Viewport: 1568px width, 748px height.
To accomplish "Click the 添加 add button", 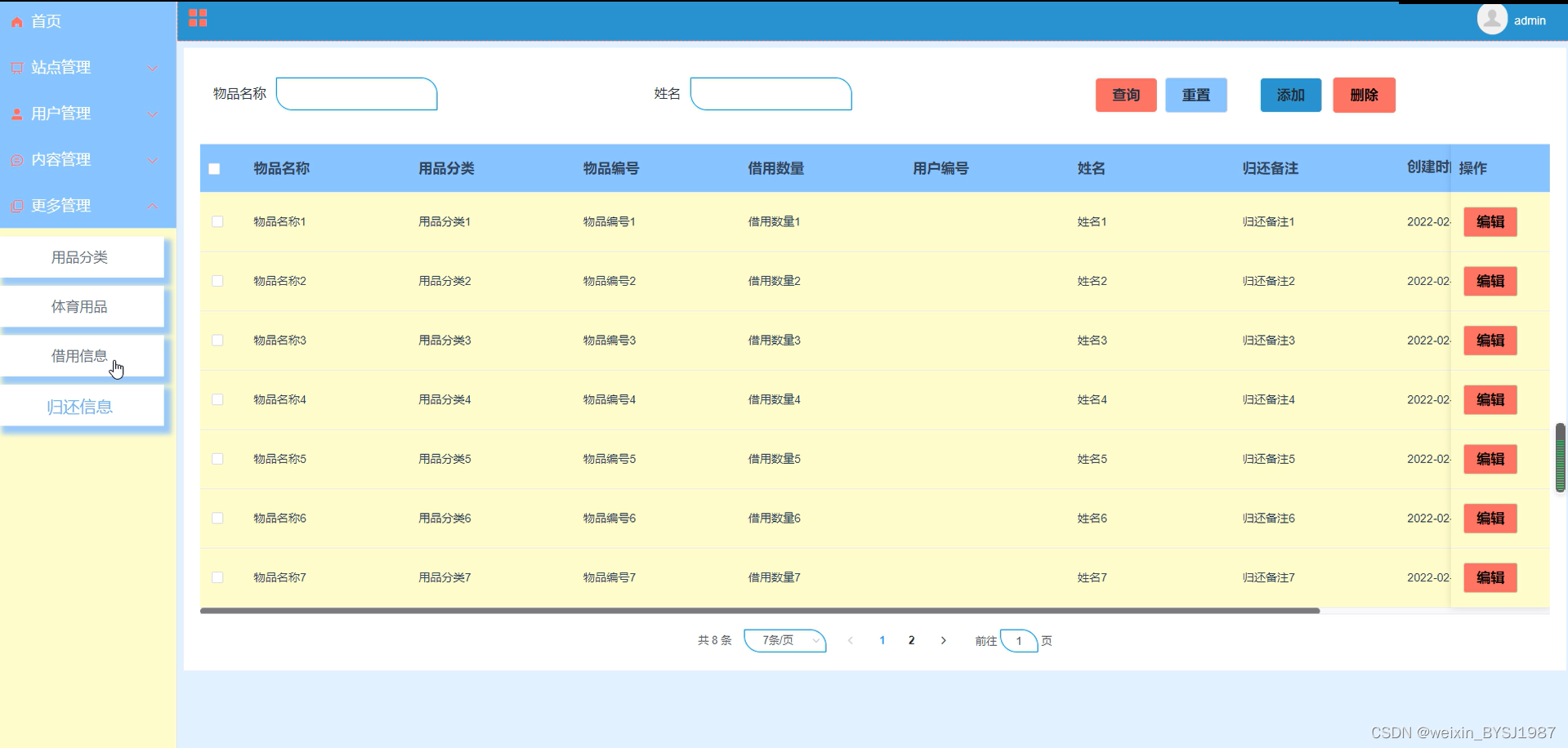I will click(1291, 95).
